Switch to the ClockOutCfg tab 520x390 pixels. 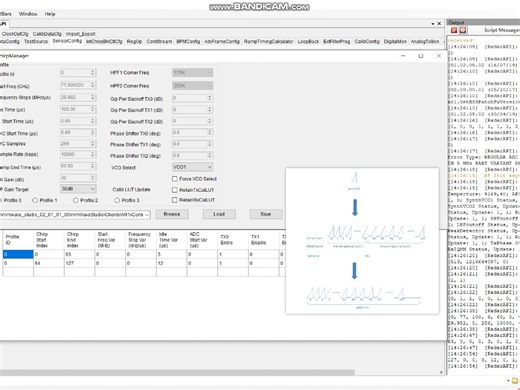(15, 34)
